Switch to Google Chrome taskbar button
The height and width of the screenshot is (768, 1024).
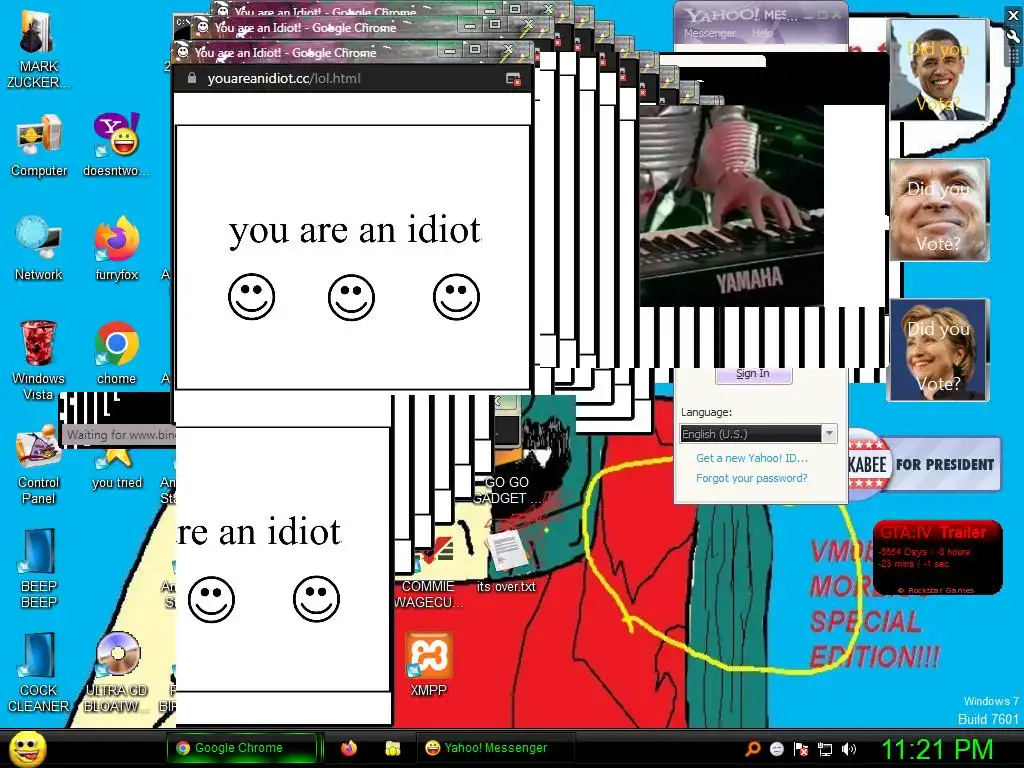coord(241,748)
